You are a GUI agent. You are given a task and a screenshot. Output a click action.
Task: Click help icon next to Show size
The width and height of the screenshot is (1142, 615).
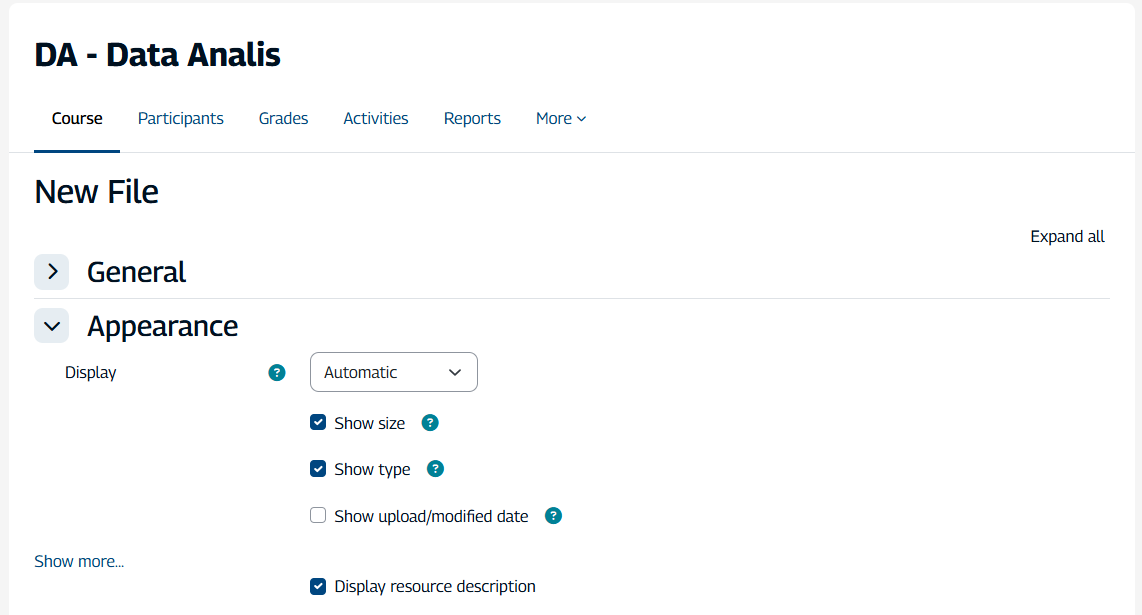(x=430, y=423)
